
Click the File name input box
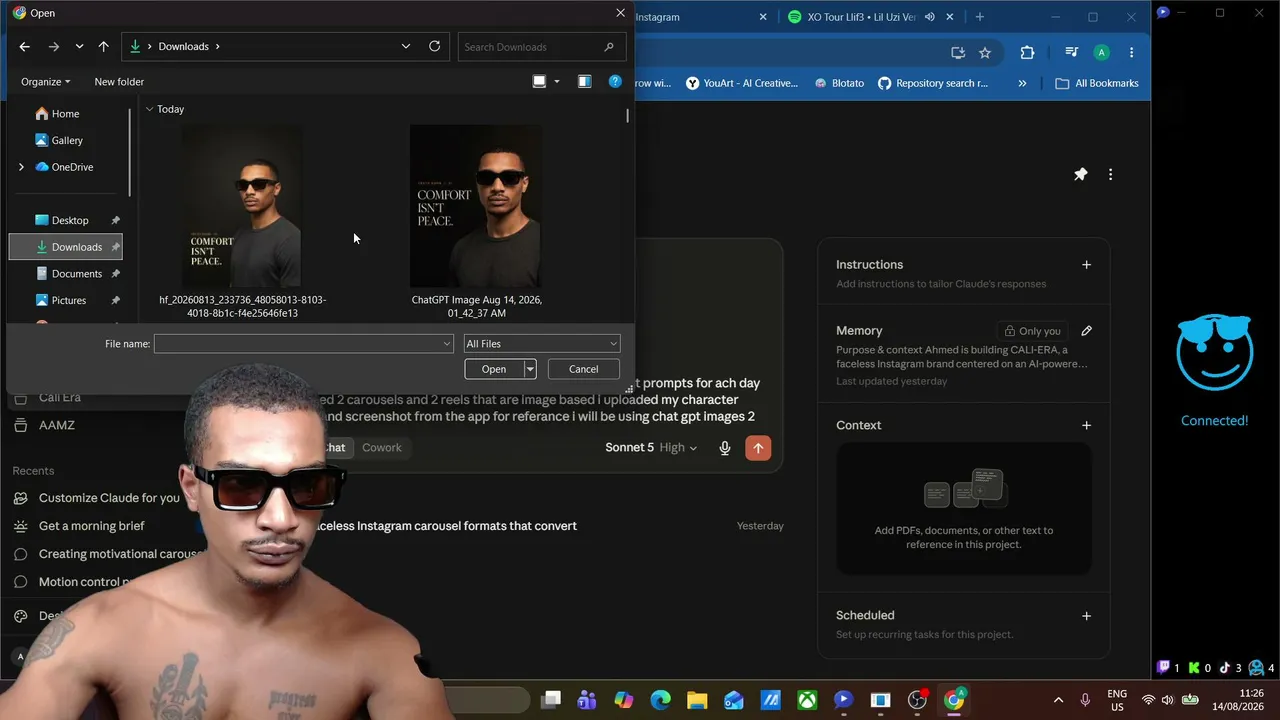point(297,344)
